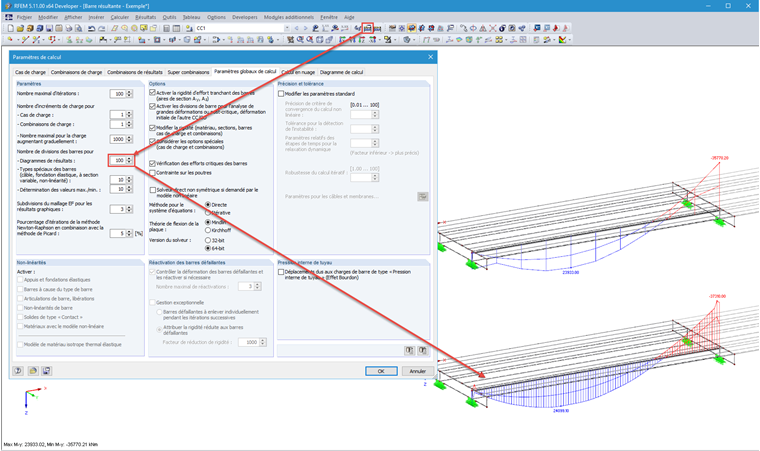Click the new node tool icon

10,40
